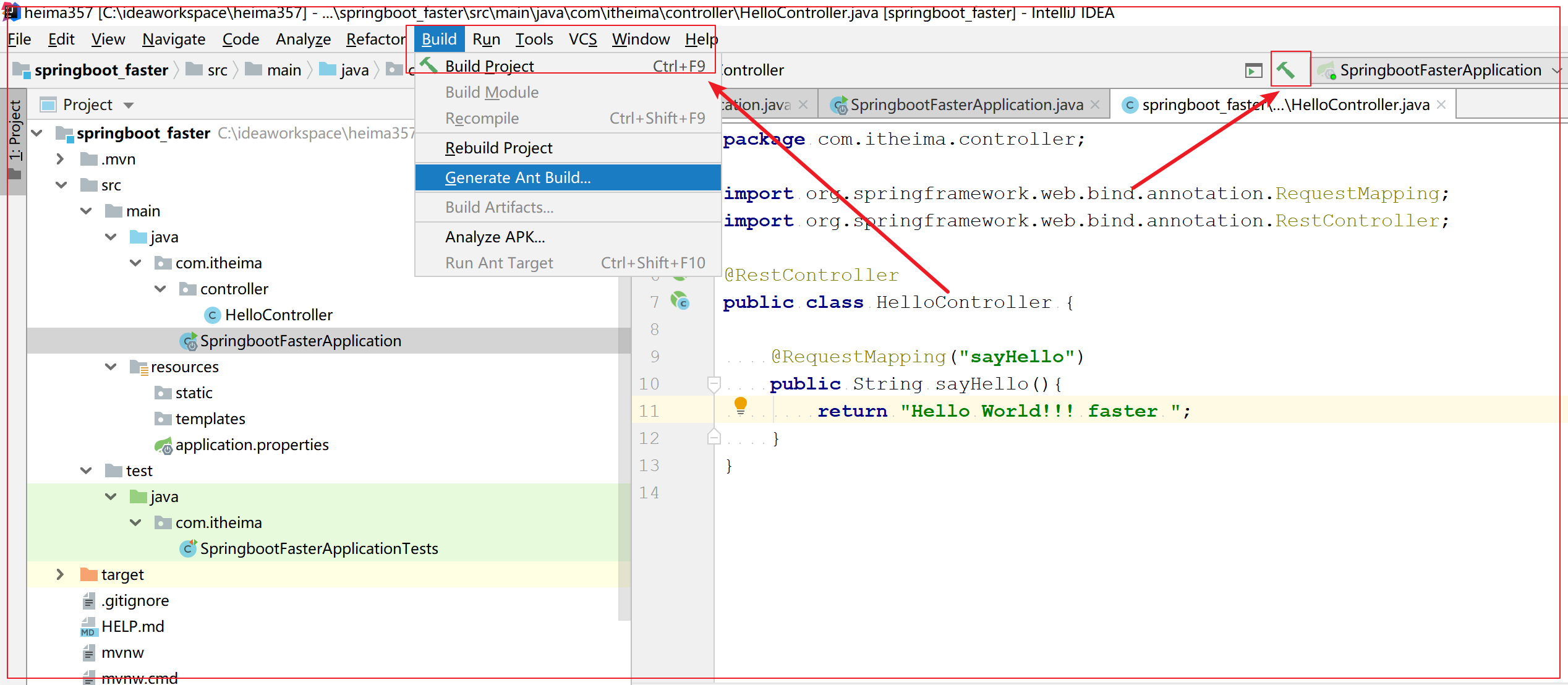Click the terminal-style icon left of the hammer
1568x685 pixels.
pyautogui.click(x=1253, y=70)
